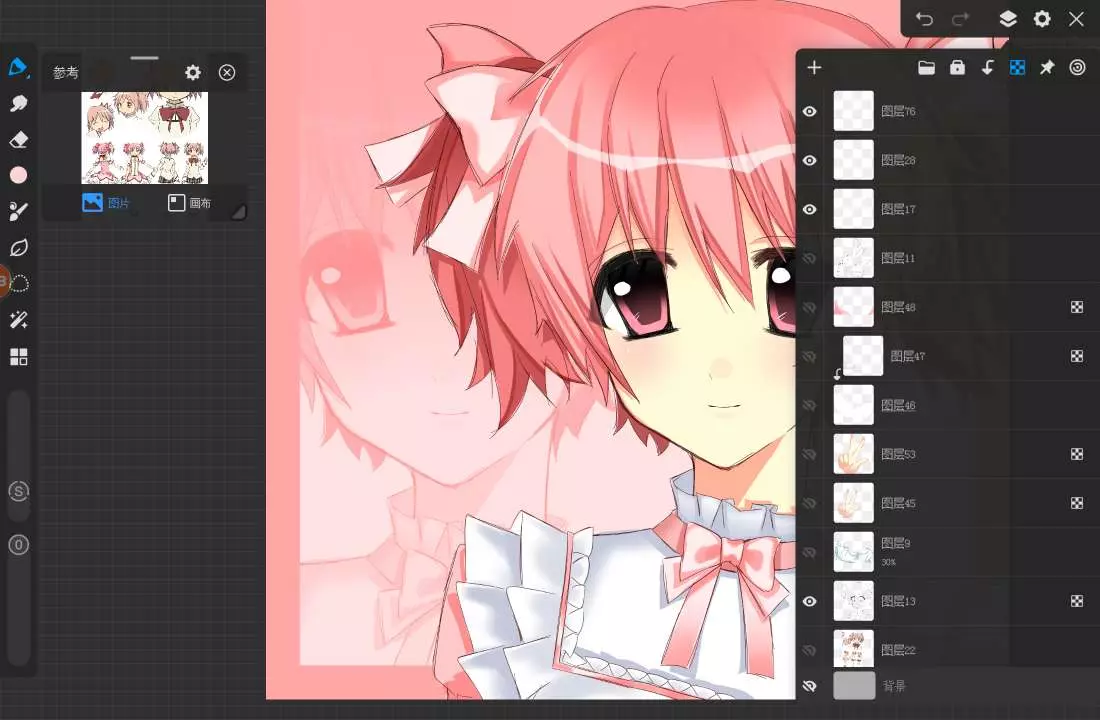Toggle alpha lock on 图层53
This screenshot has width=1100, height=720.
pyautogui.click(x=1077, y=454)
